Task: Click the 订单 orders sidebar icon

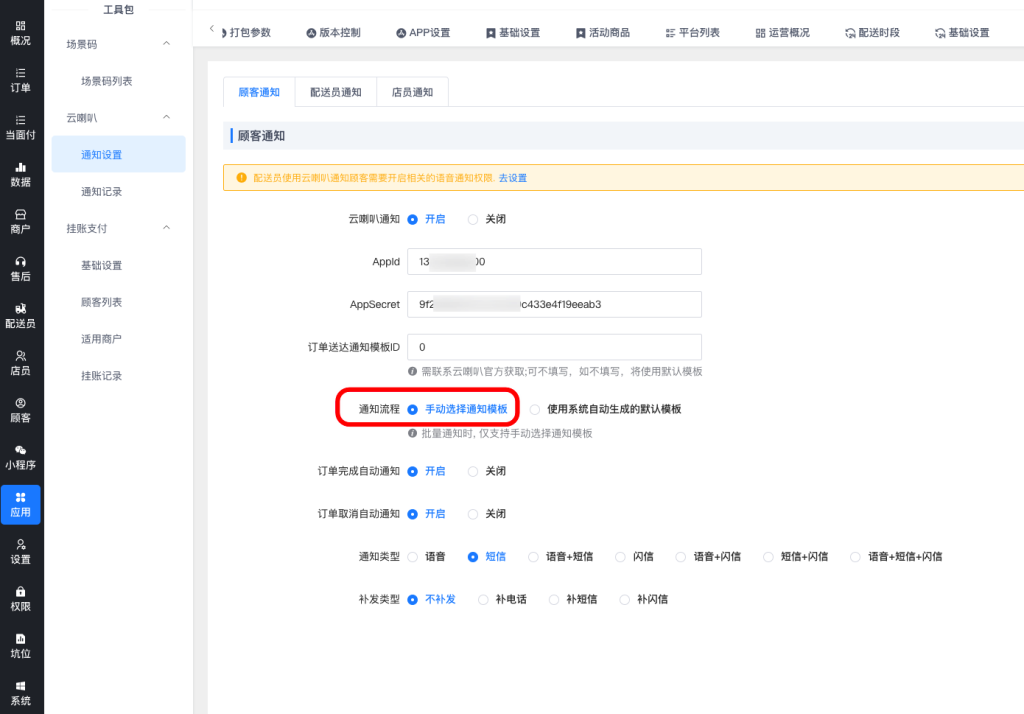Action: [x=20, y=80]
